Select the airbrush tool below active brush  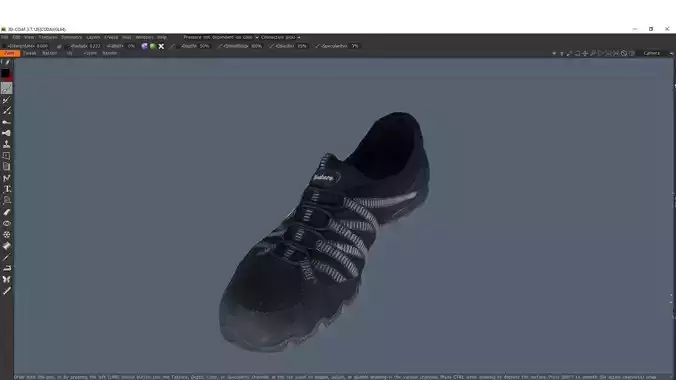point(6,100)
